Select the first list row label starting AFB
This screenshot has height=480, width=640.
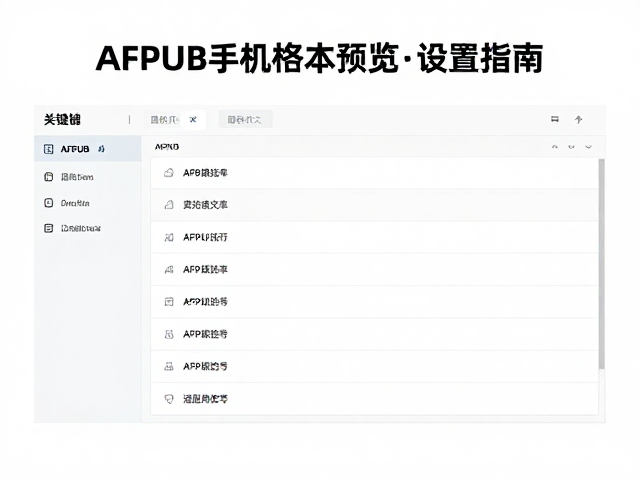pos(205,173)
